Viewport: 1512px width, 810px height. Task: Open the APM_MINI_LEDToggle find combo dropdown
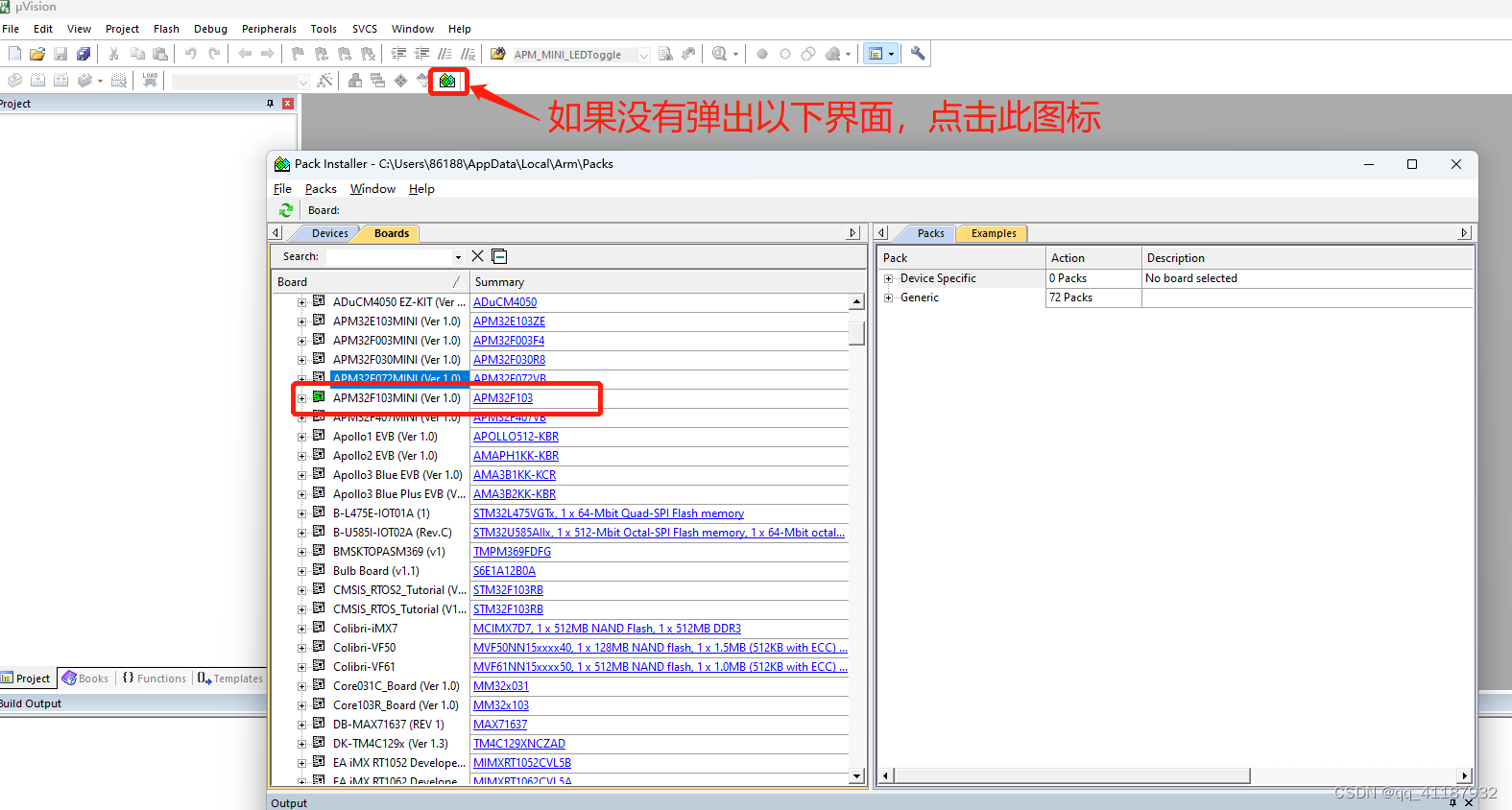644,55
